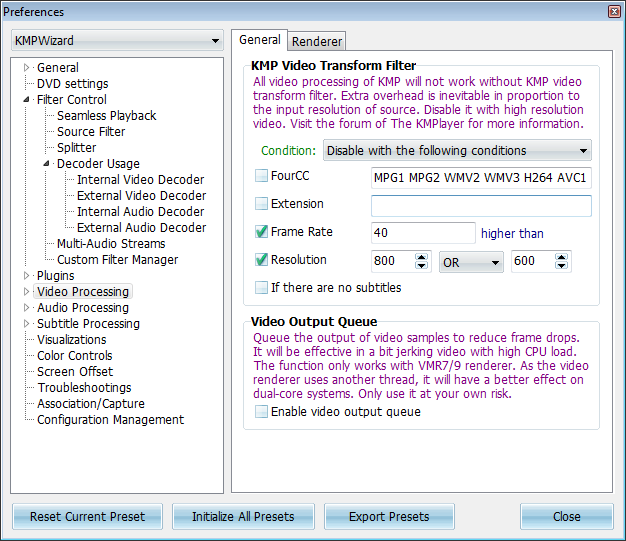Image resolution: width=626 pixels, height=541 pixels.
Task: Click the Export Presets button
Action: pyautogui.click(x=389, y=516)
